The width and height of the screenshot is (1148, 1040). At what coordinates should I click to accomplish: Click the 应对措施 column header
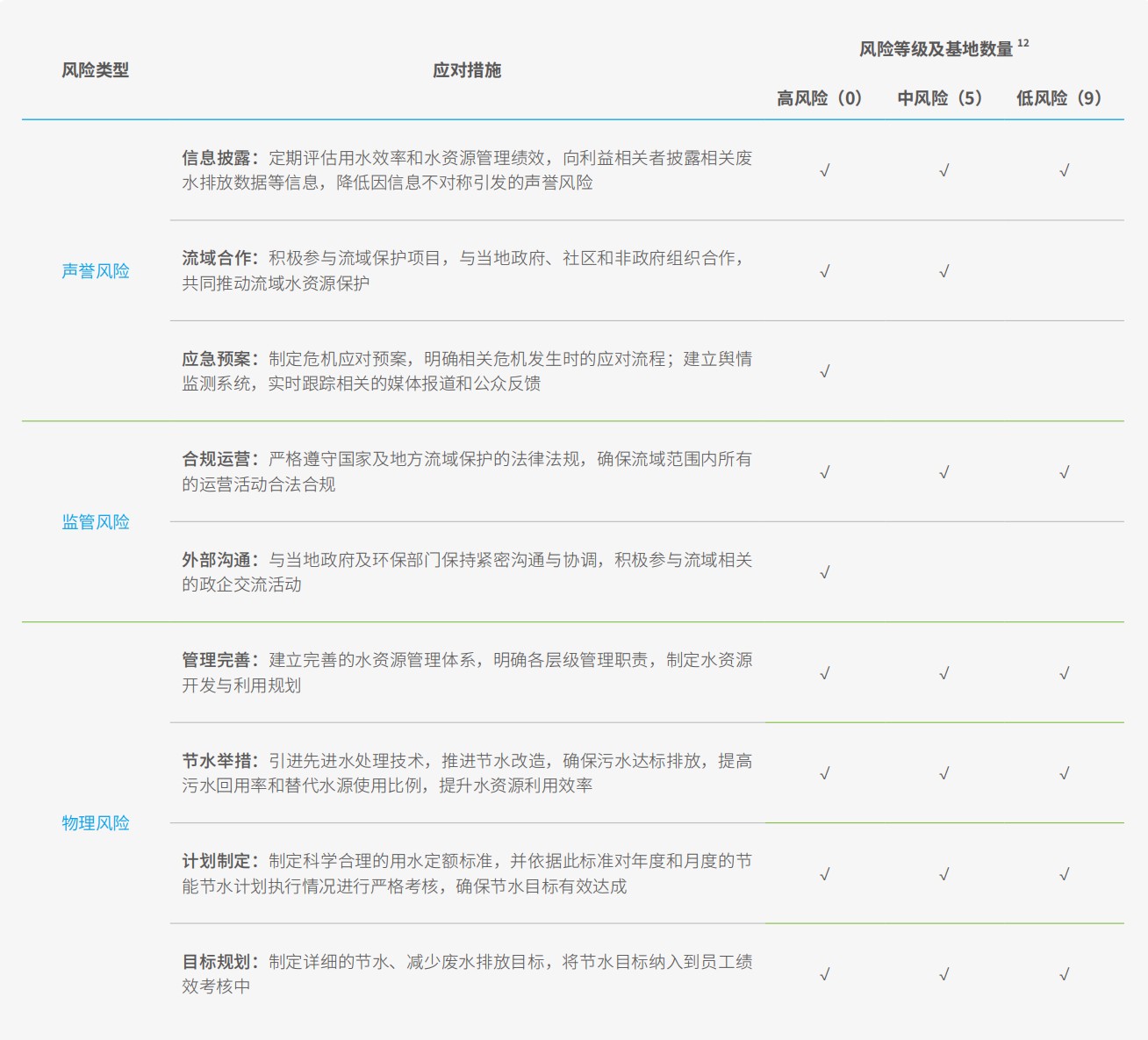tap(467, 70)
